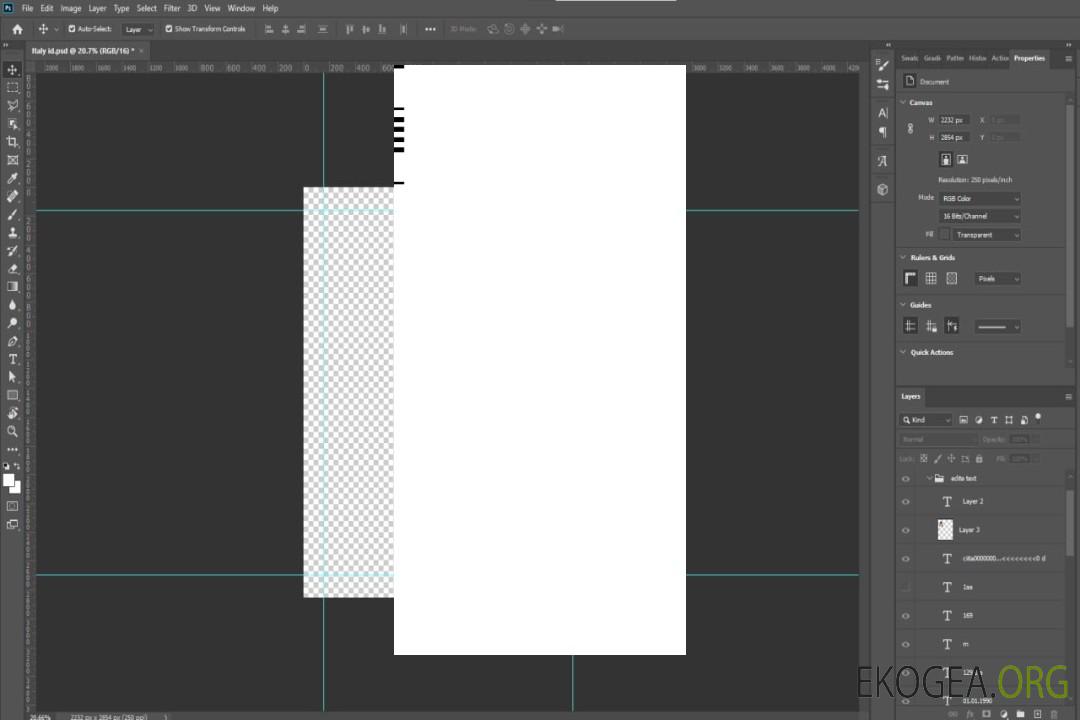Hide Layer 3 using its eye icon
Screen dimensions: 1080x720
click(906, 530)
